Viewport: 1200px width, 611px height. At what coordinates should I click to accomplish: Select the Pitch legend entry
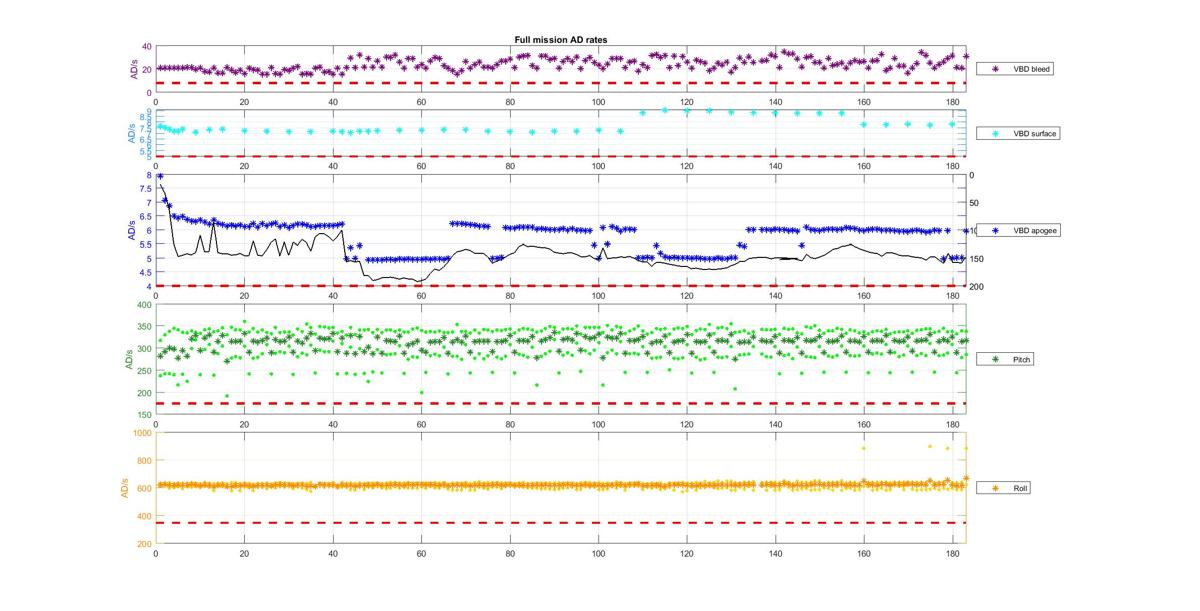point(1005,358)
